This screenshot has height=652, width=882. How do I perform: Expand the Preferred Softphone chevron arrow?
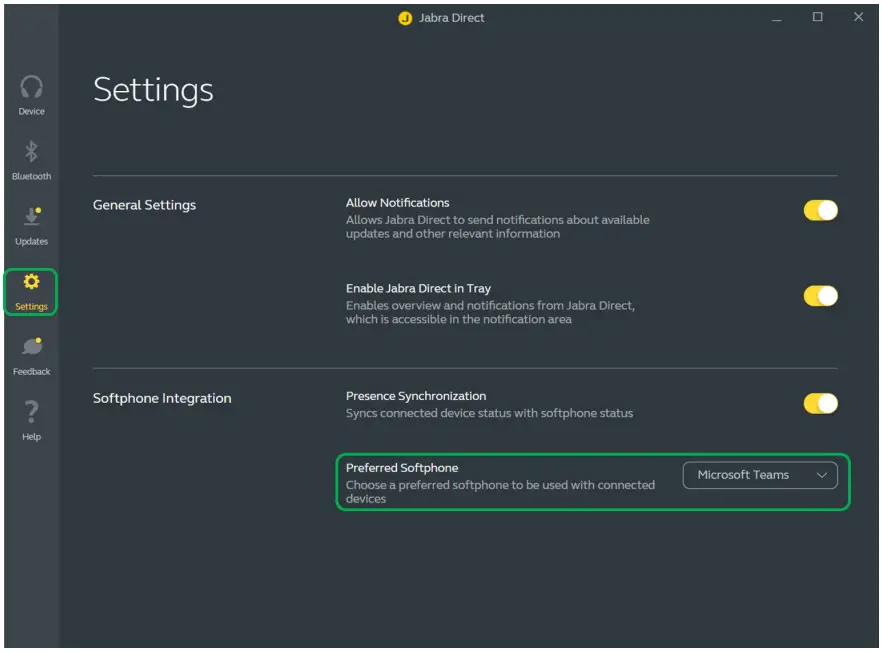[x=823, y=475]
